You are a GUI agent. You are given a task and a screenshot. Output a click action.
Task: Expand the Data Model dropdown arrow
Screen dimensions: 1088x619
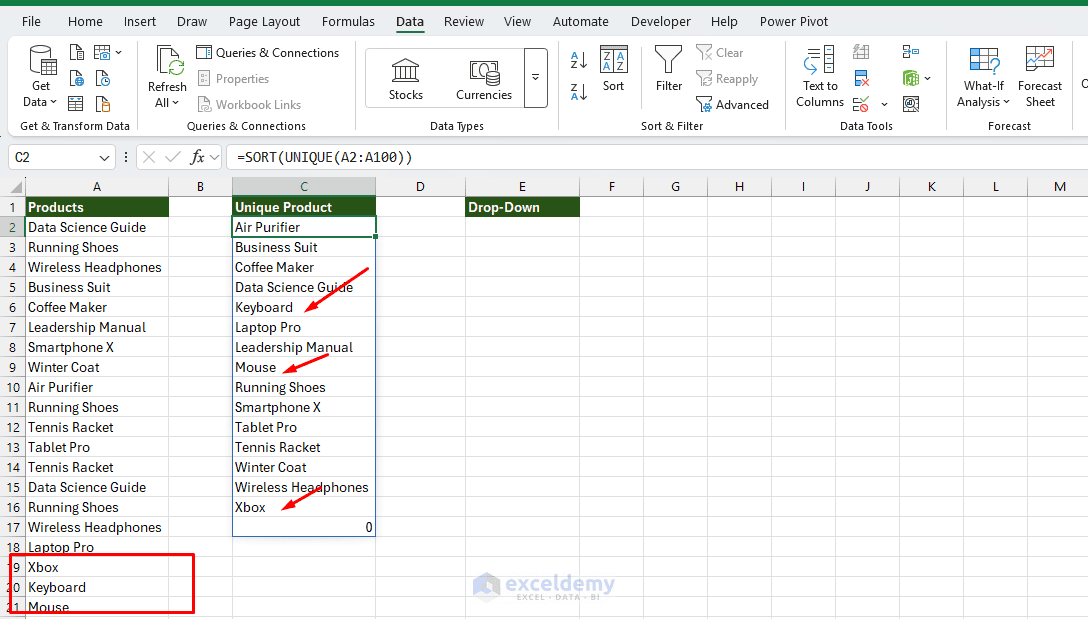pos(928,78)
